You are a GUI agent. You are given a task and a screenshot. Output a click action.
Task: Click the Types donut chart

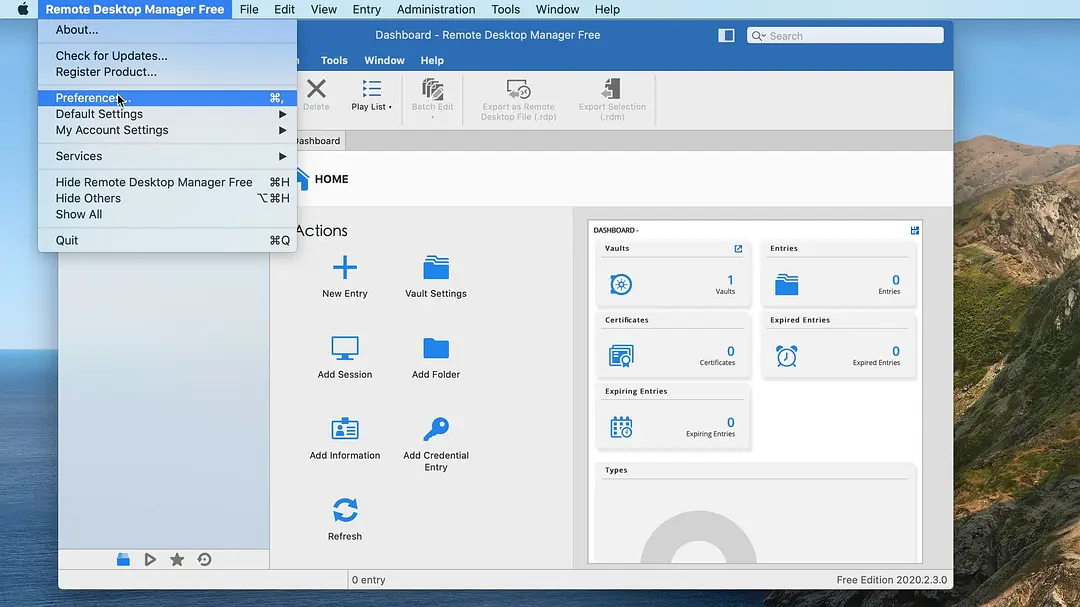pyautogui.click(x=698, y=537)
